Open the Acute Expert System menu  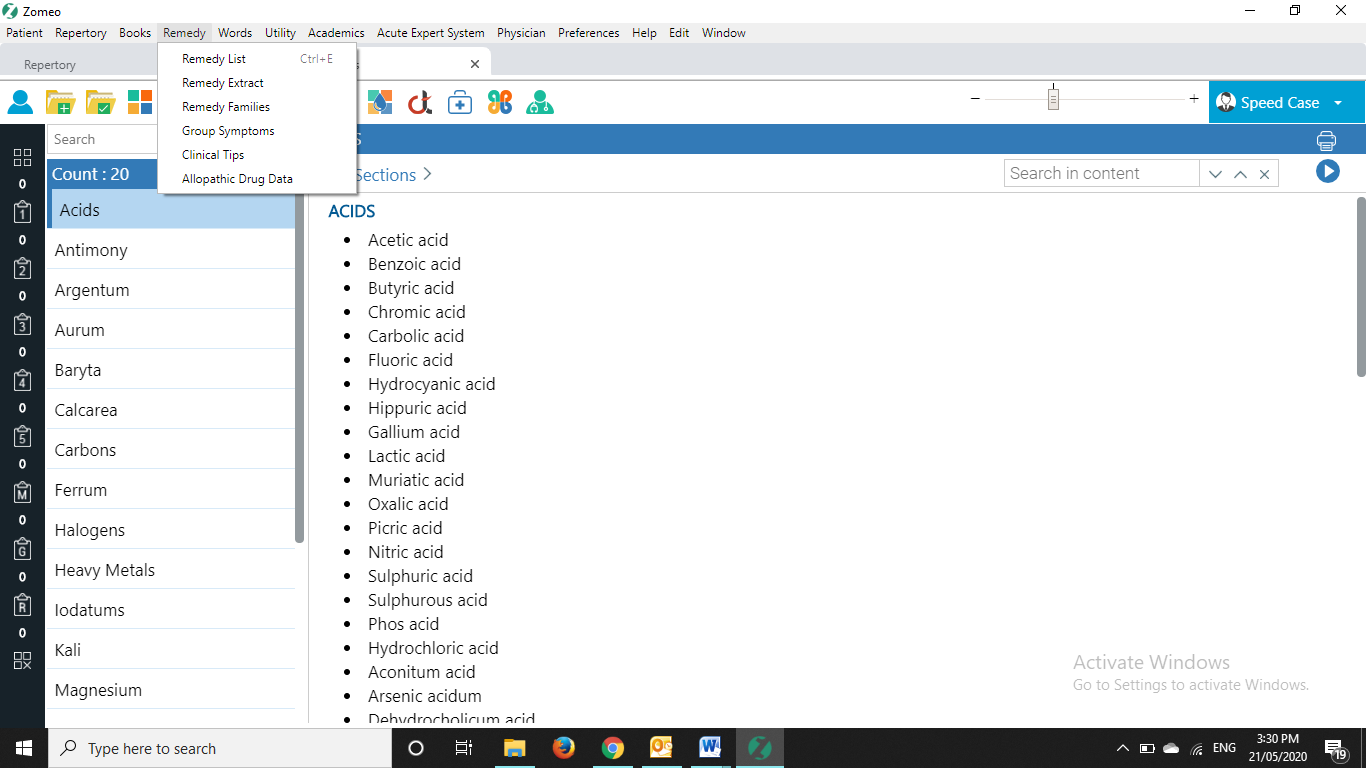[430, 33]
